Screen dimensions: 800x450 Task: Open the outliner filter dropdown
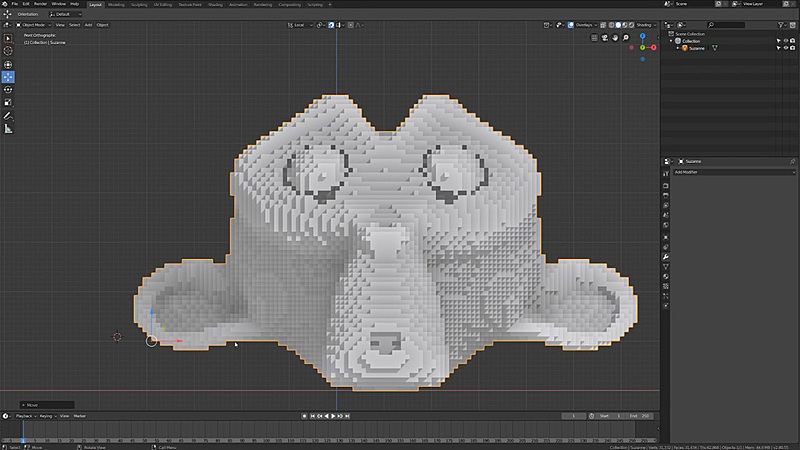[x=782, y=25]
